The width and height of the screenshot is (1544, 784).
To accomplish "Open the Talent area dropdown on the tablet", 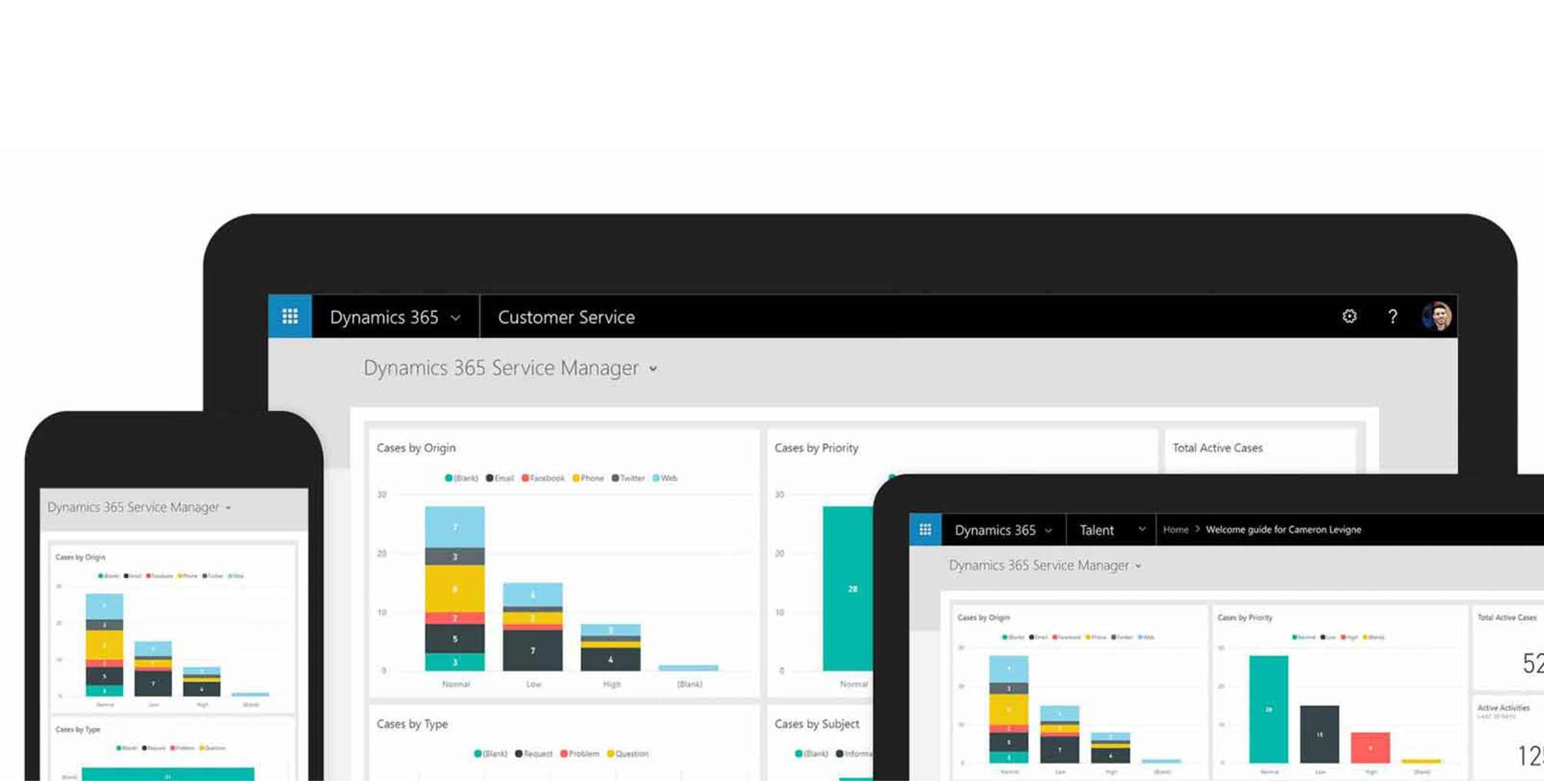I will [1142, 530].
